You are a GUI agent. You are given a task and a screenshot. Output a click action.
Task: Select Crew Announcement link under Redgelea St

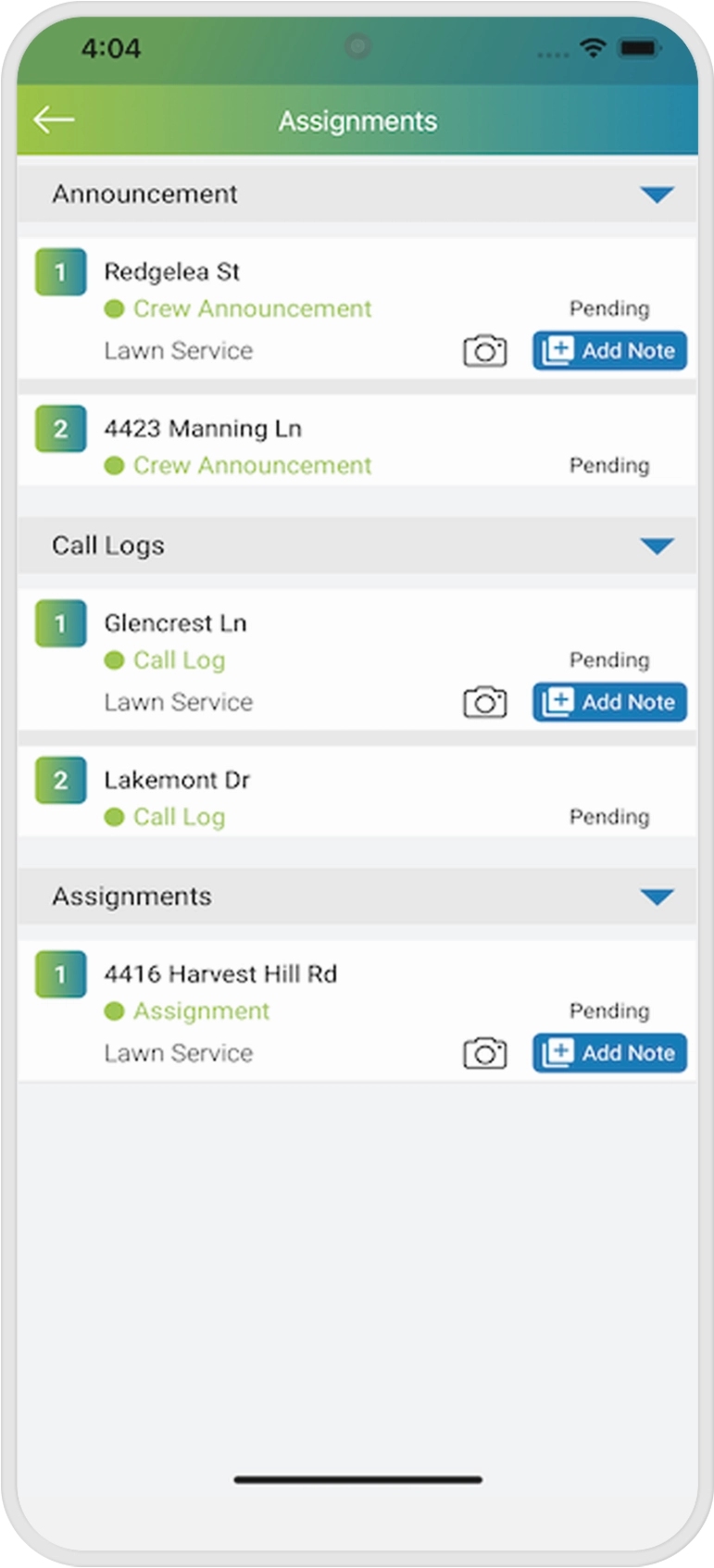[252, 308]
